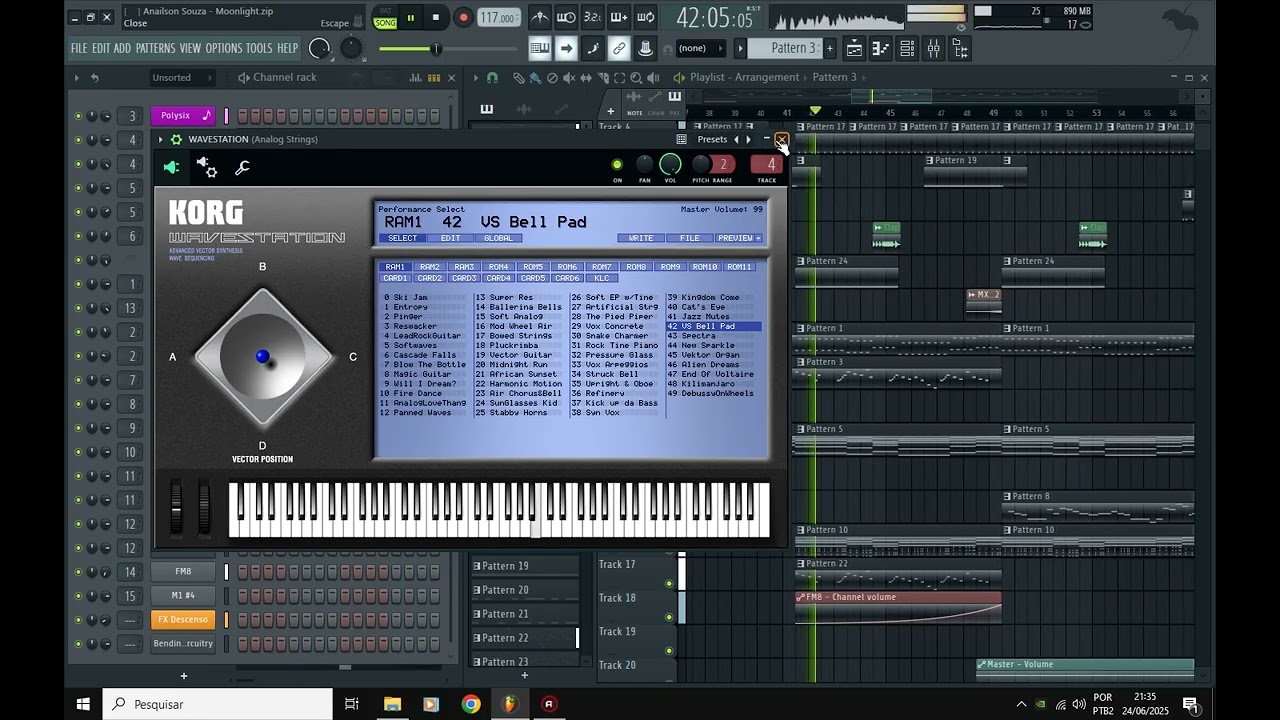
Task: Stop playback with the stop button
Action: click(435, 17)
